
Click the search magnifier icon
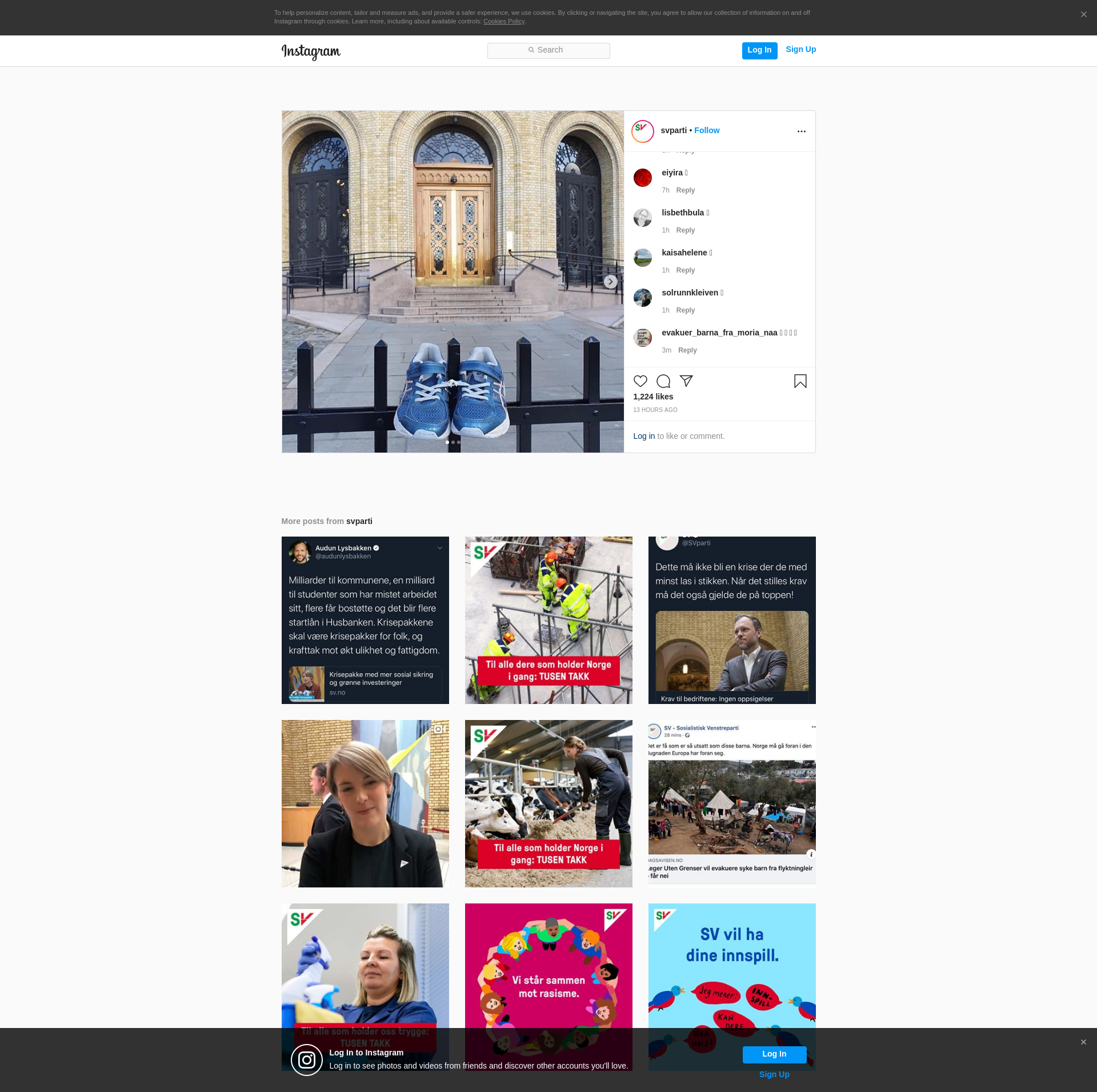coord(531,50)
